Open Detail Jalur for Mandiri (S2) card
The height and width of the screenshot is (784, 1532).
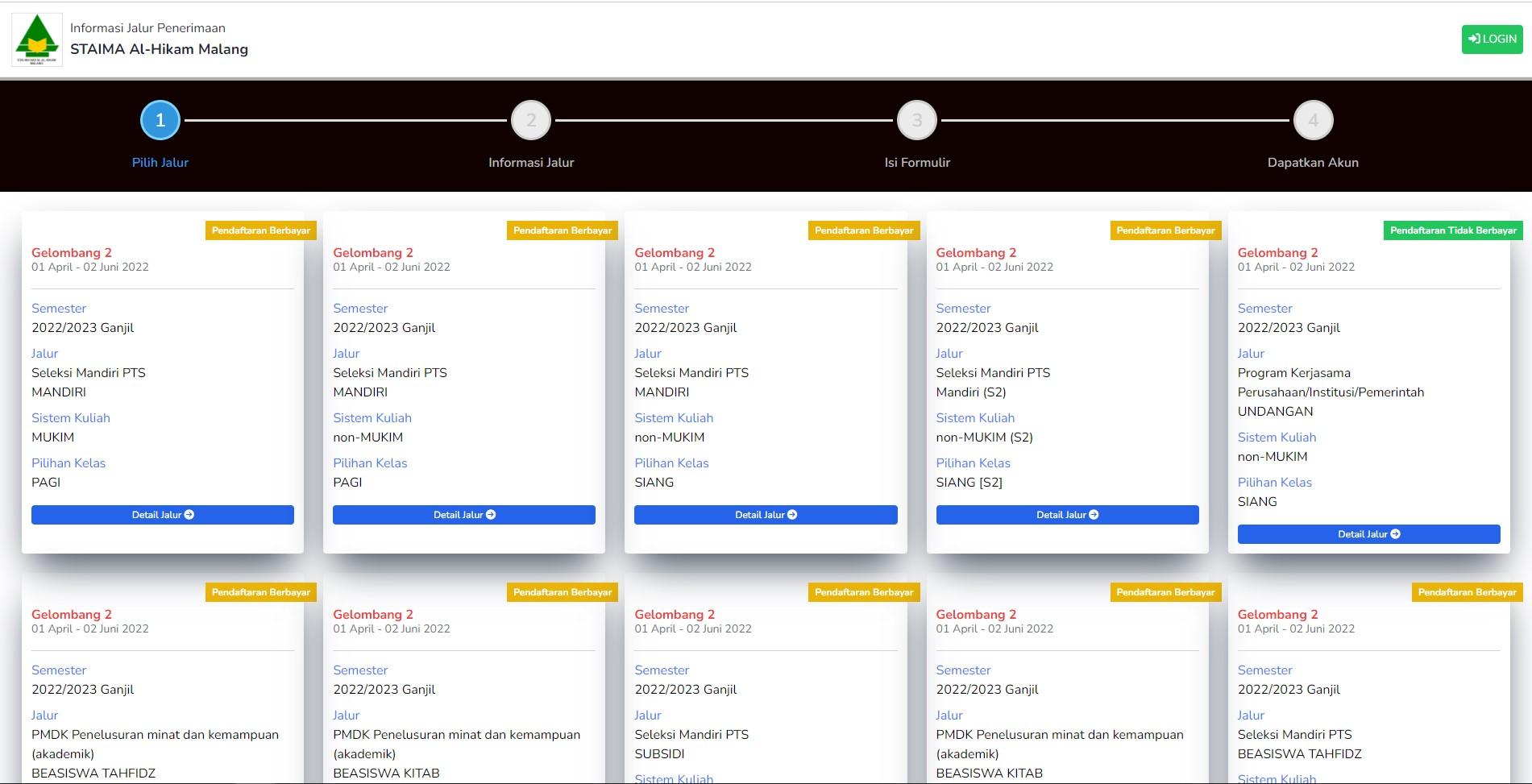click(1067, 515)
